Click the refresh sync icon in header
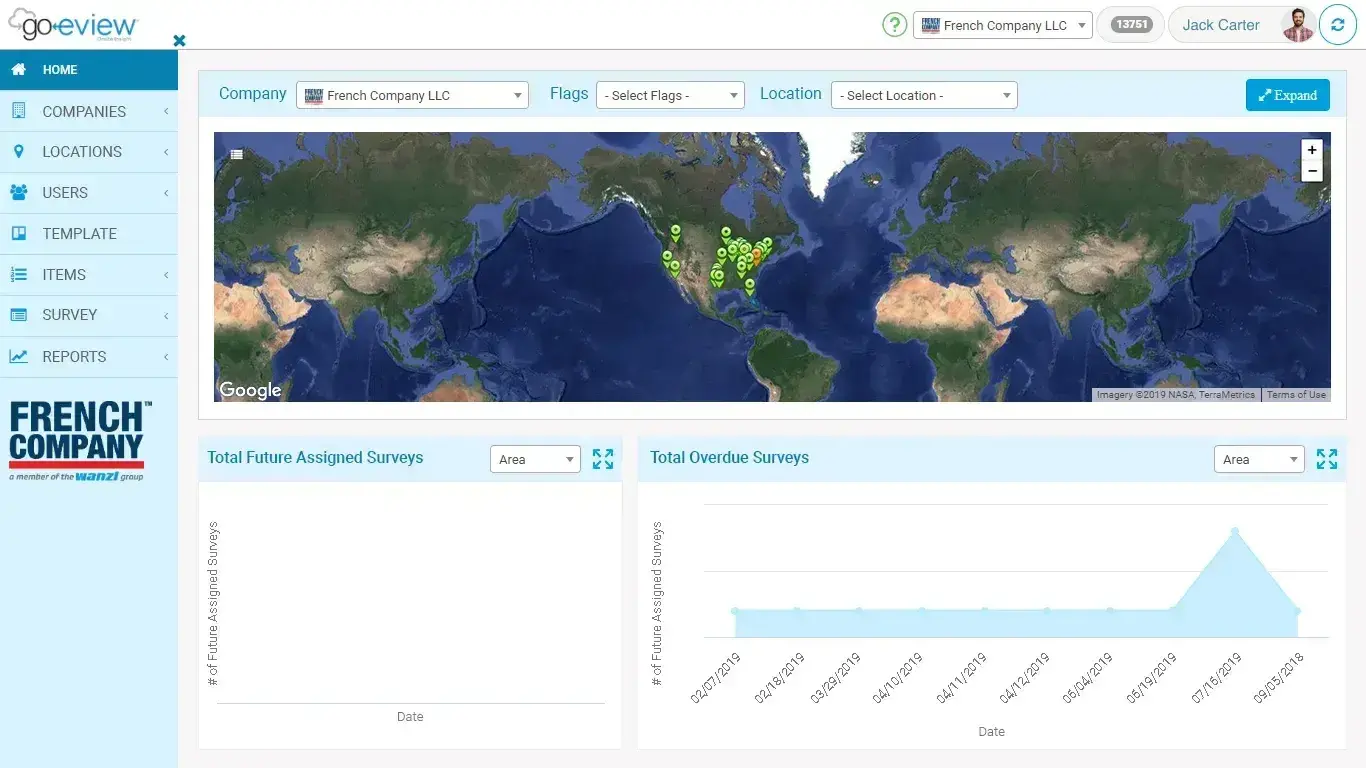This screenshot has height=768, width=1366. (x=1337, y=25)
